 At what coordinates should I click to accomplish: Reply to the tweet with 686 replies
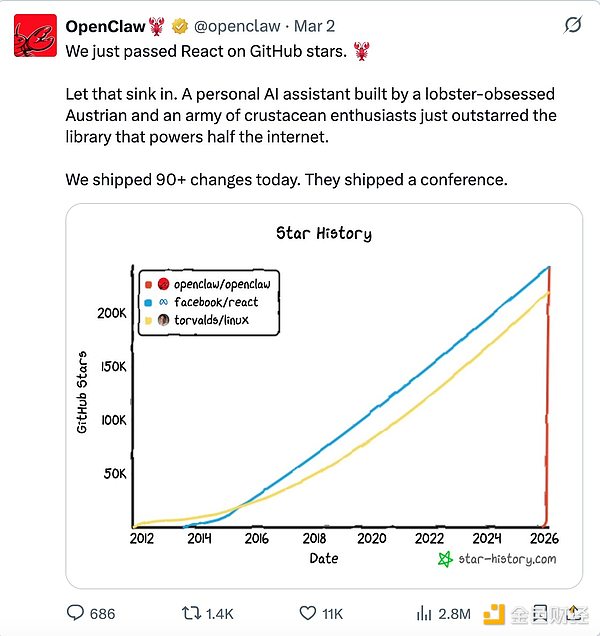(x=76, y=613)
